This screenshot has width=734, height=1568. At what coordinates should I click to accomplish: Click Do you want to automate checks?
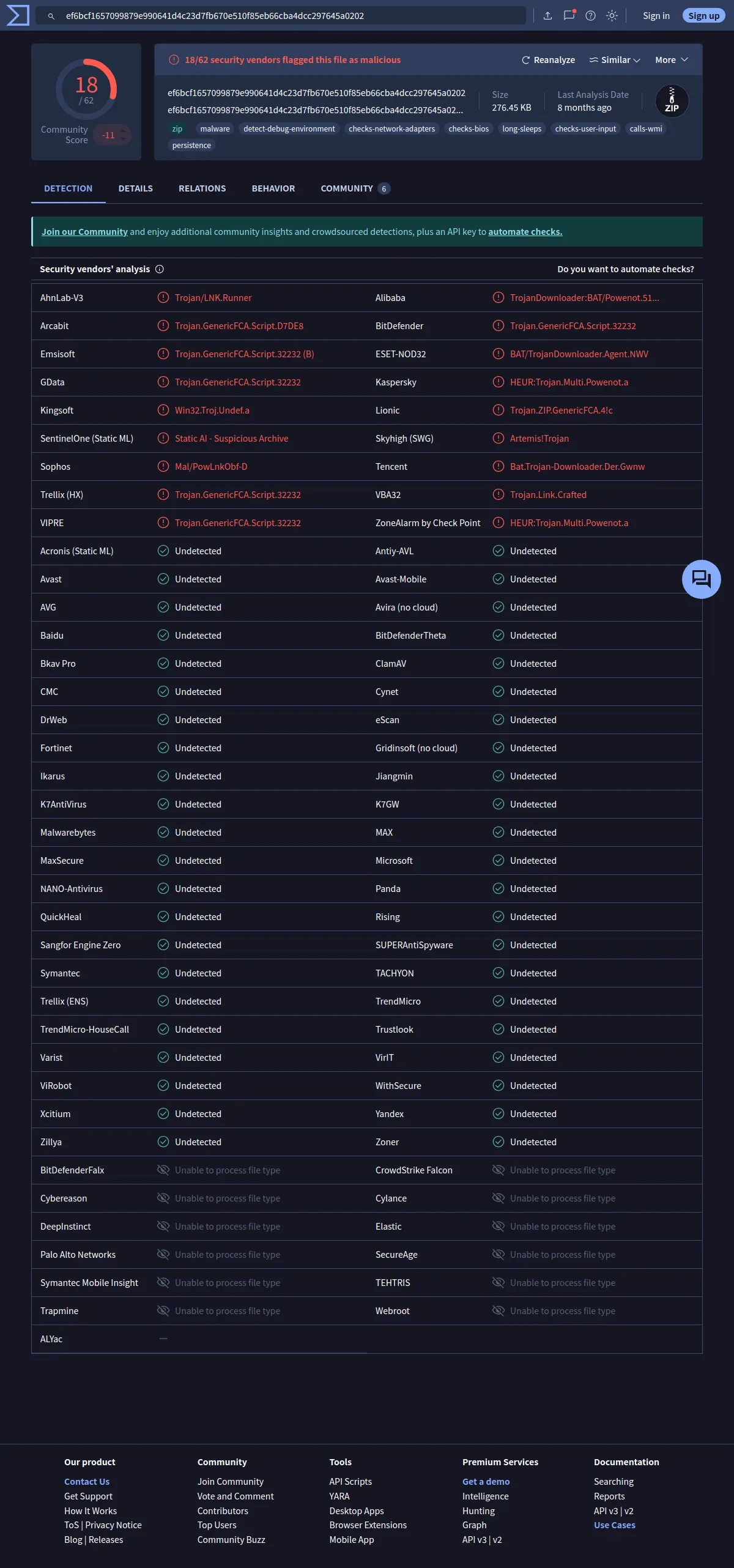pyautogui.click(x=626, y=269)
